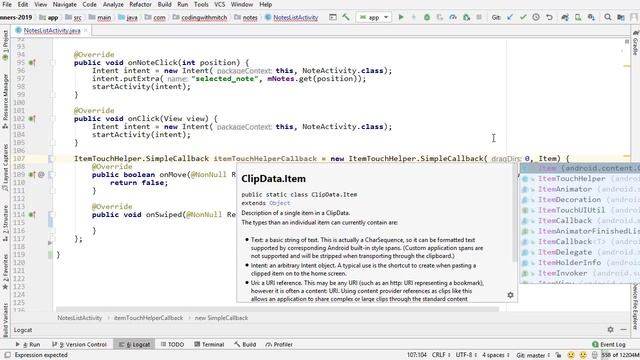
Task: Open the Terminal tool window
Action: pyautogui.click(x=209, y=344)
